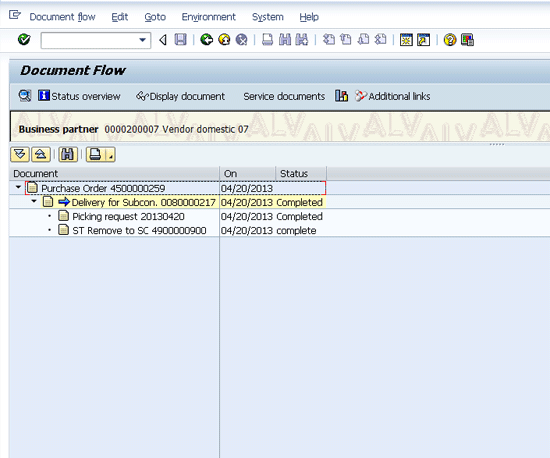Click inside the command input field
Screen dimensions: 550x458
(90, 40)
